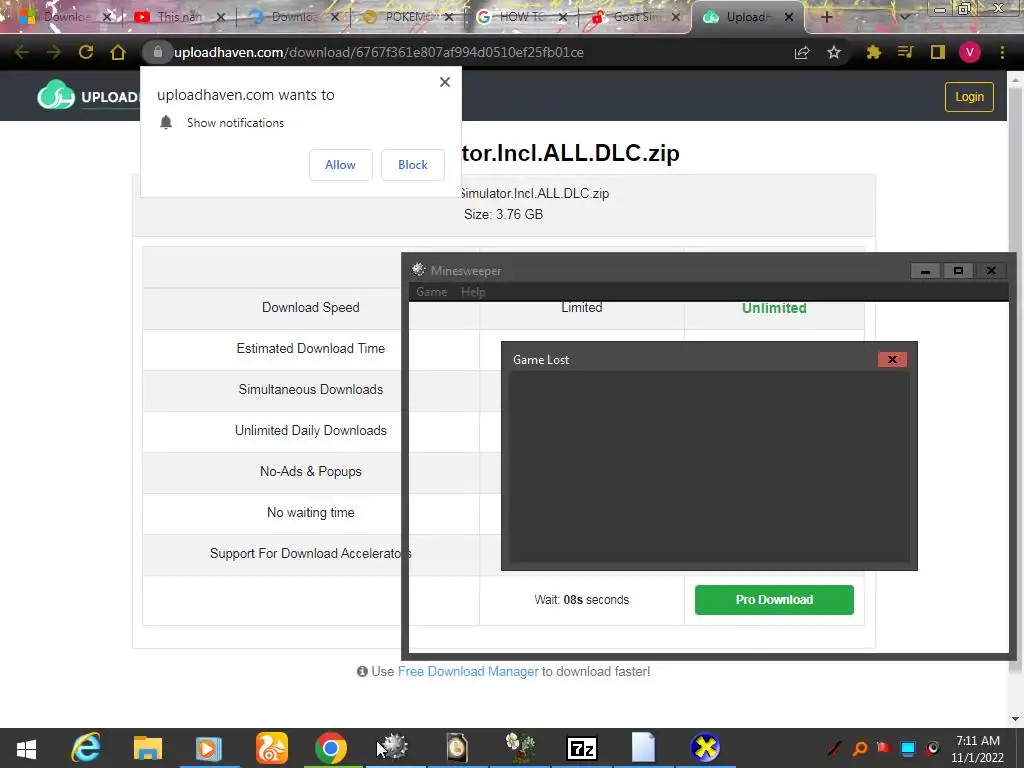
Task: Open the media control playlist icon
Action: point(905,52)
